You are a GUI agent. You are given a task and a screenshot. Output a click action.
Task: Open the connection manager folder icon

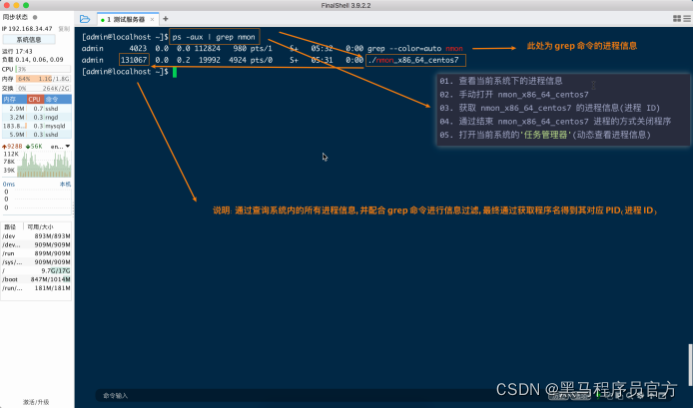(85, 19)
